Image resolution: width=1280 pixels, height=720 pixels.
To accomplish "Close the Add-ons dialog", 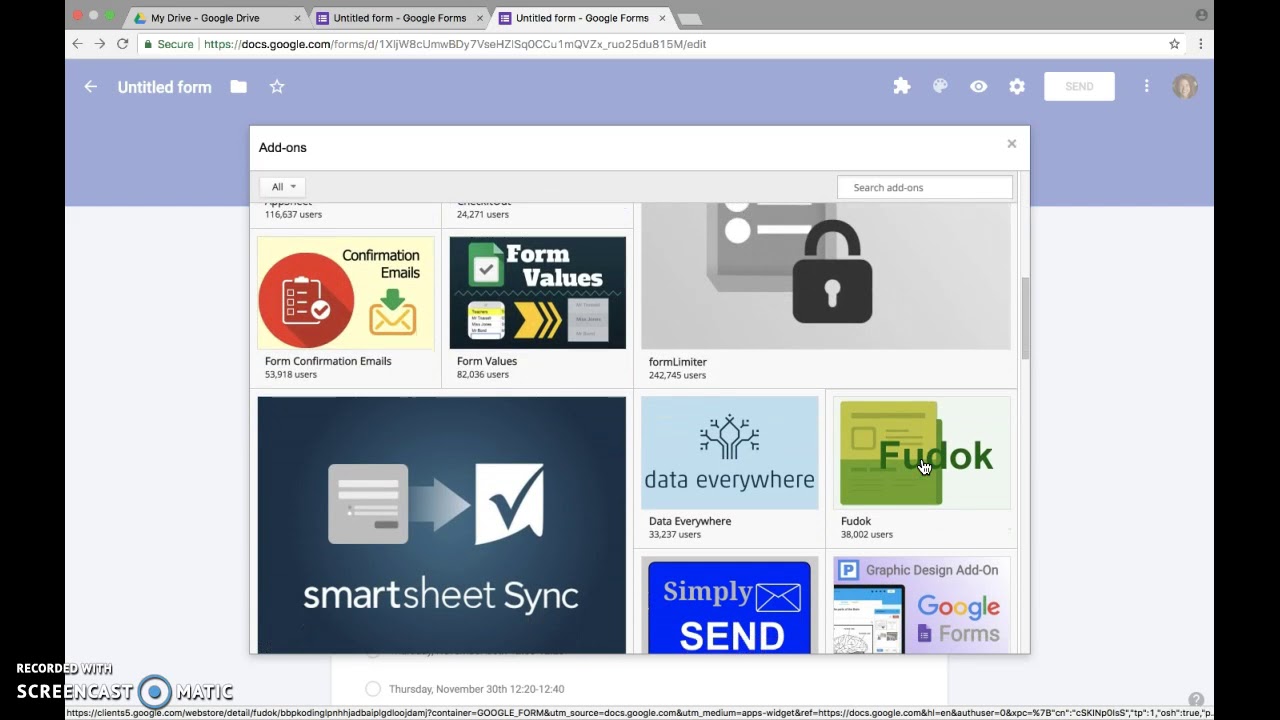I will pos(1012,144).
